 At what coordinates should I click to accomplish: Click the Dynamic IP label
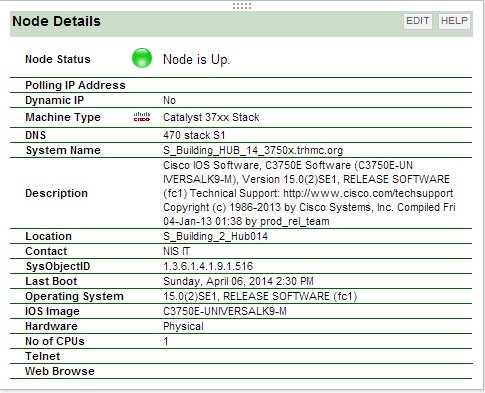point(55,100)
